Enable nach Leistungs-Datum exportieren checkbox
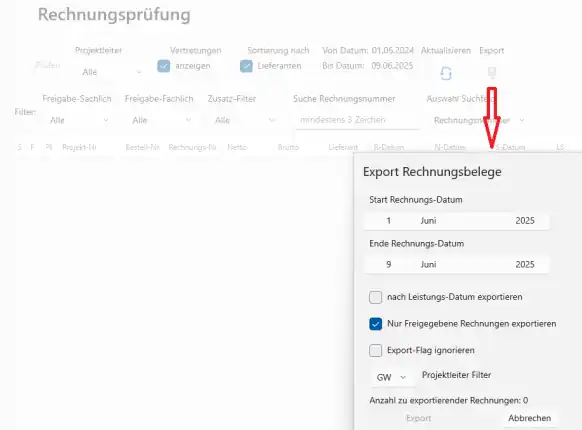Screen dimensions: 582x430 pos(375,297)
